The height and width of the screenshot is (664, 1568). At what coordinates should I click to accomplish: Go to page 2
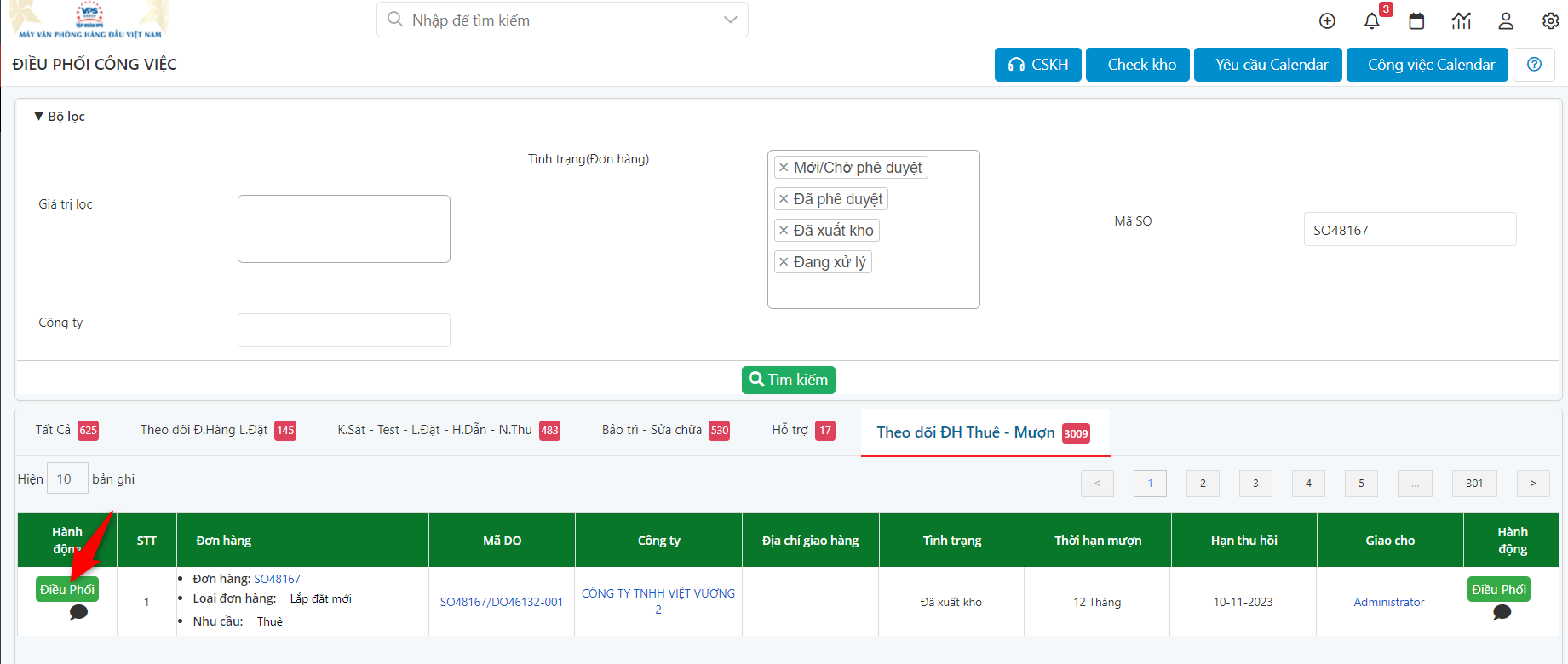point(1203,484)
